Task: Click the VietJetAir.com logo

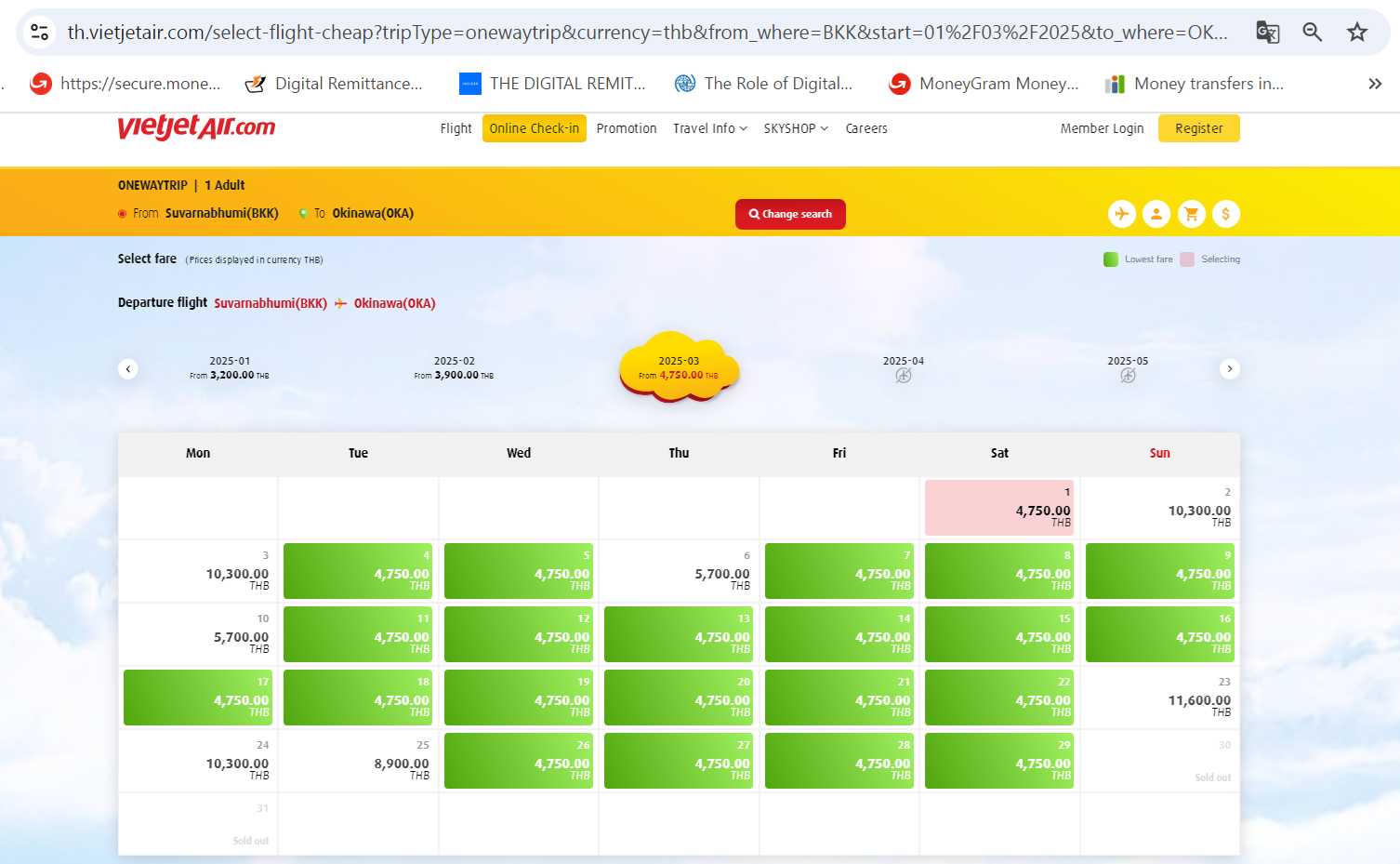Action: coord(196,127)
